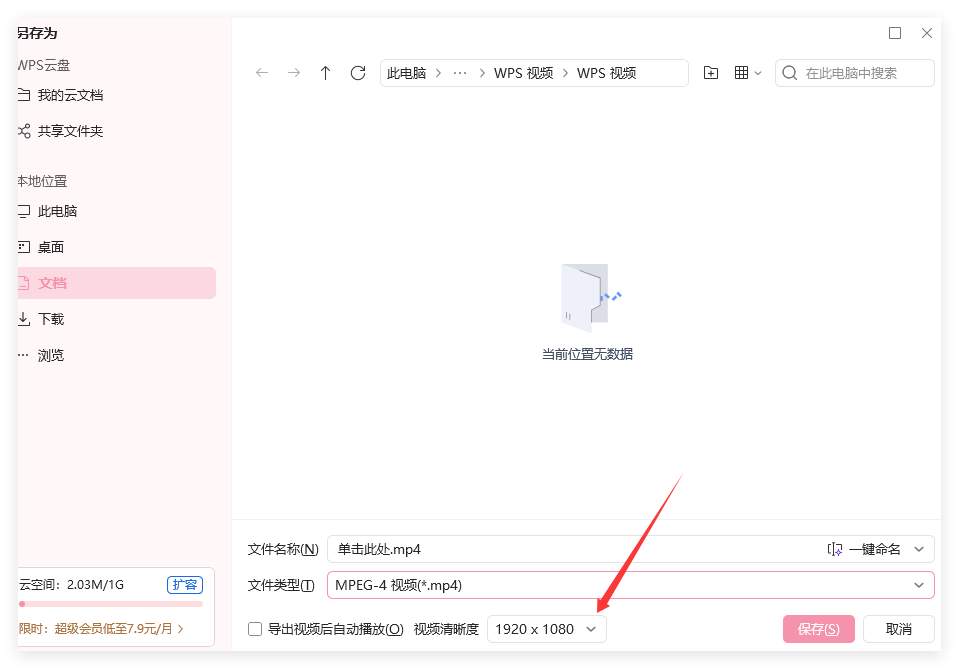Viewport: 959px width, 669px height.
Task: Expand the breadcrumb ellipsis for hidden folders
Action: pyautogui.click(x=459, y=72)
